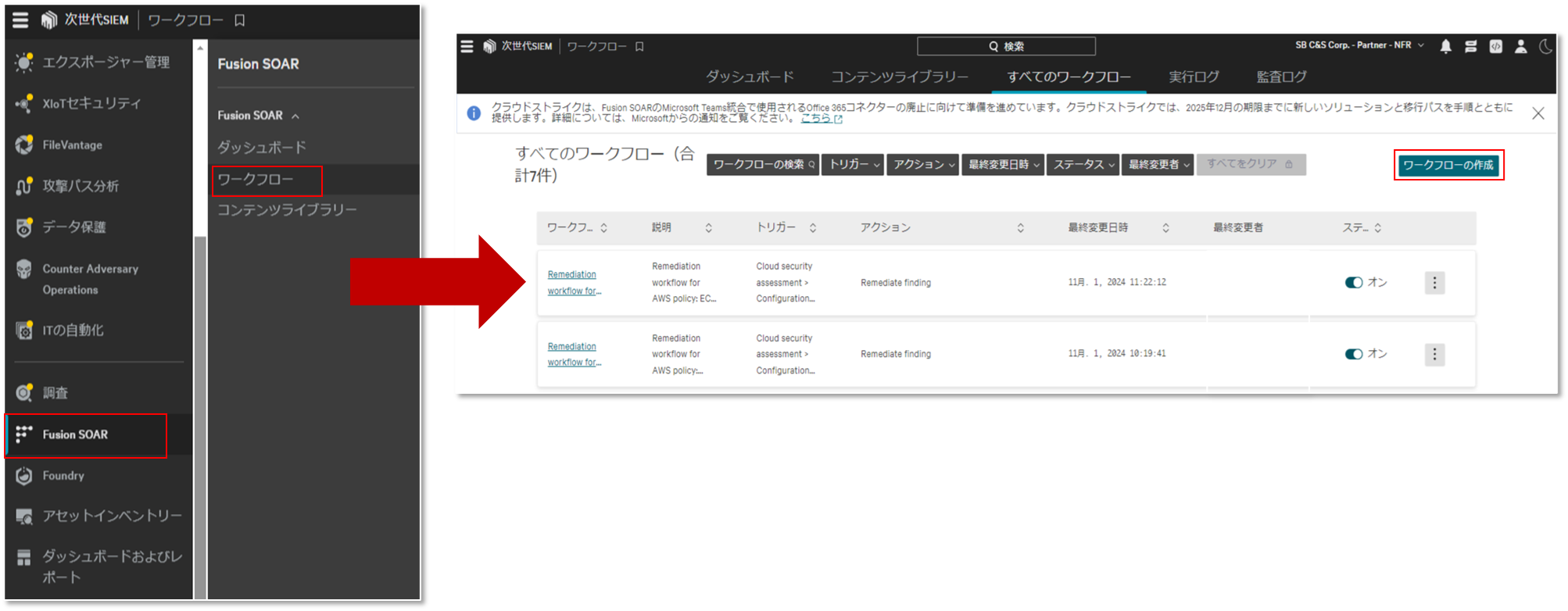Viewport: 1568px width, 611px height.
Task: Open the user account icon
Action: tap(1520, 47)
